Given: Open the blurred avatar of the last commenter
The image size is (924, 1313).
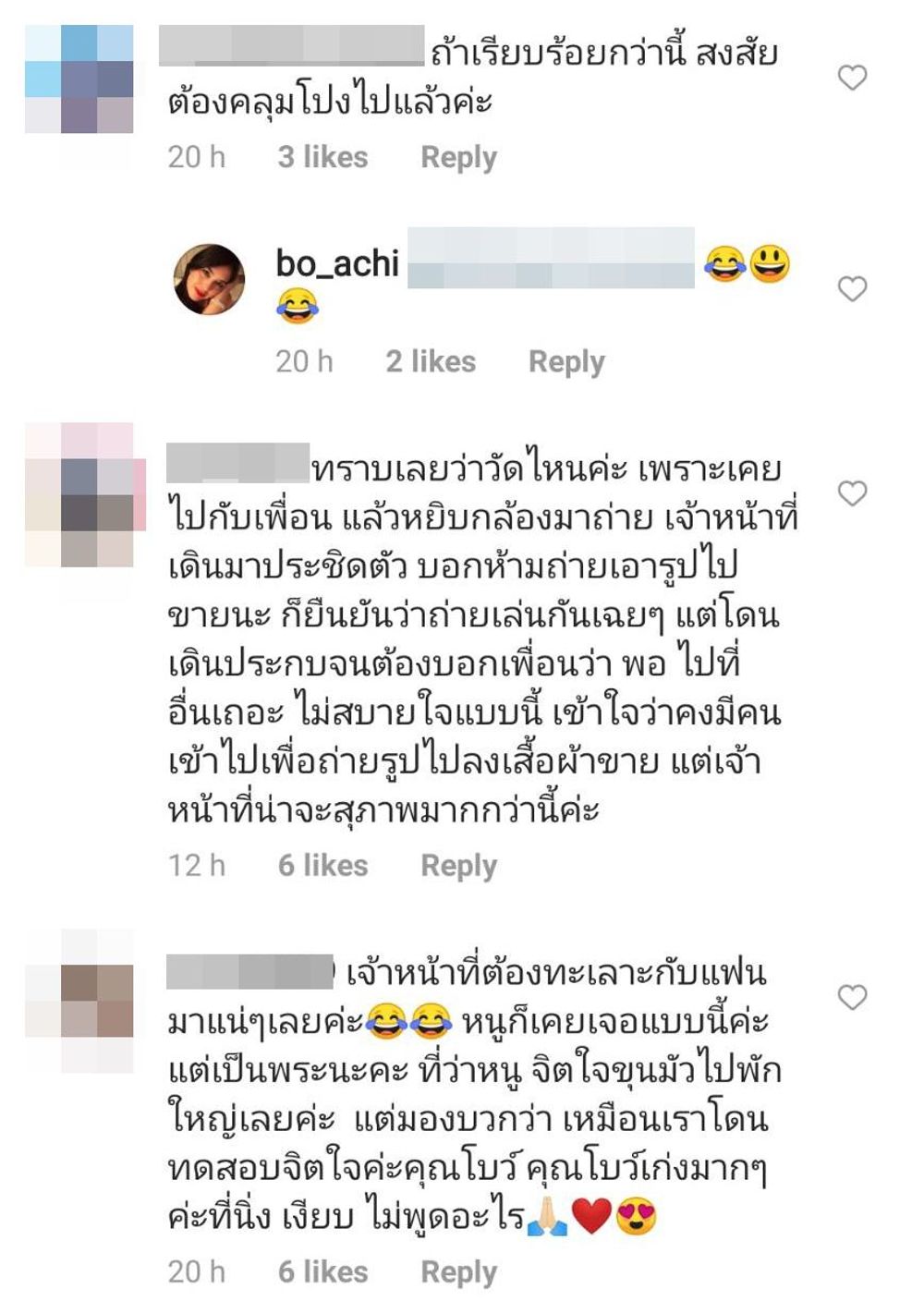Looking at the screenshot, I should tap(79, 1002).
